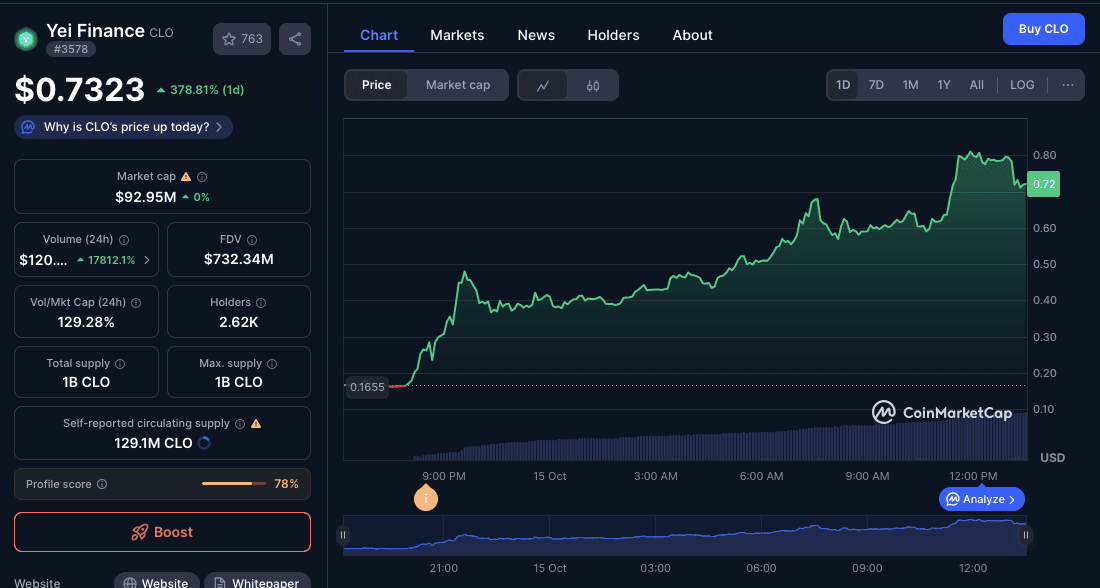Click the Profile score info icon

point(102,485)
